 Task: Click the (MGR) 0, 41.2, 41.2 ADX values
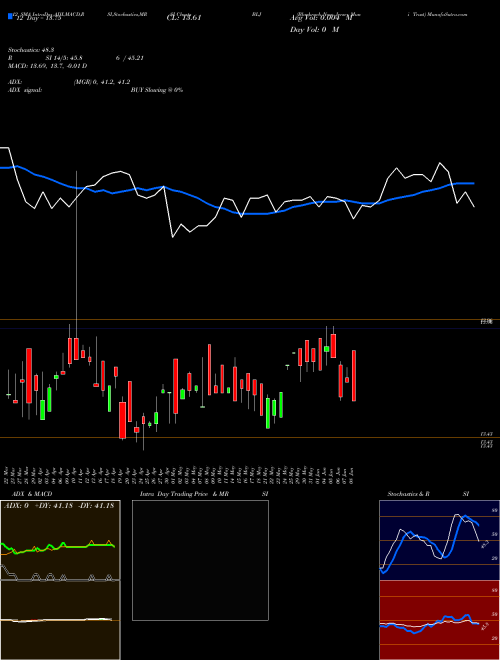(x=102, y=82)
